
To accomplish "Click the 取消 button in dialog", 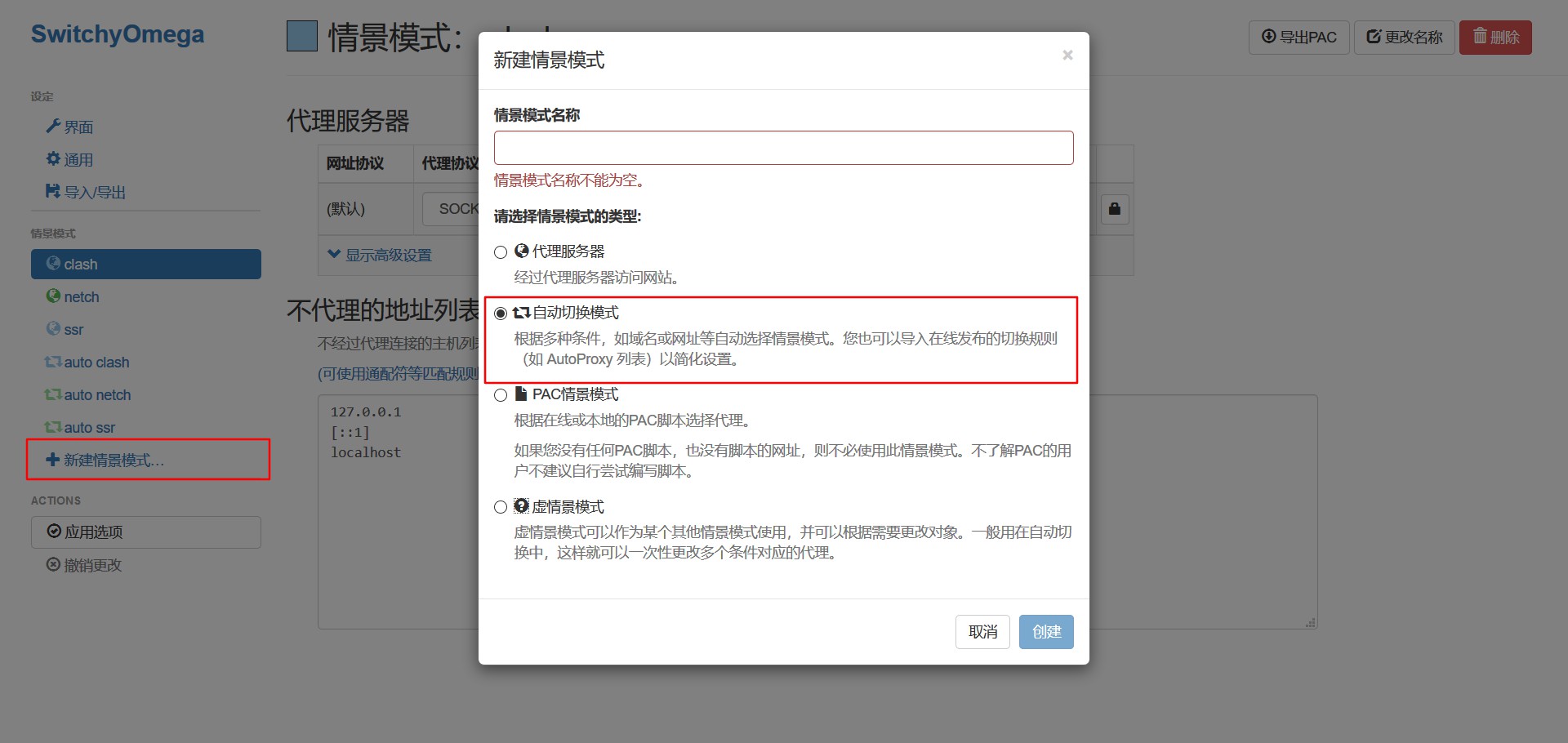I will (x=982, y=632).
